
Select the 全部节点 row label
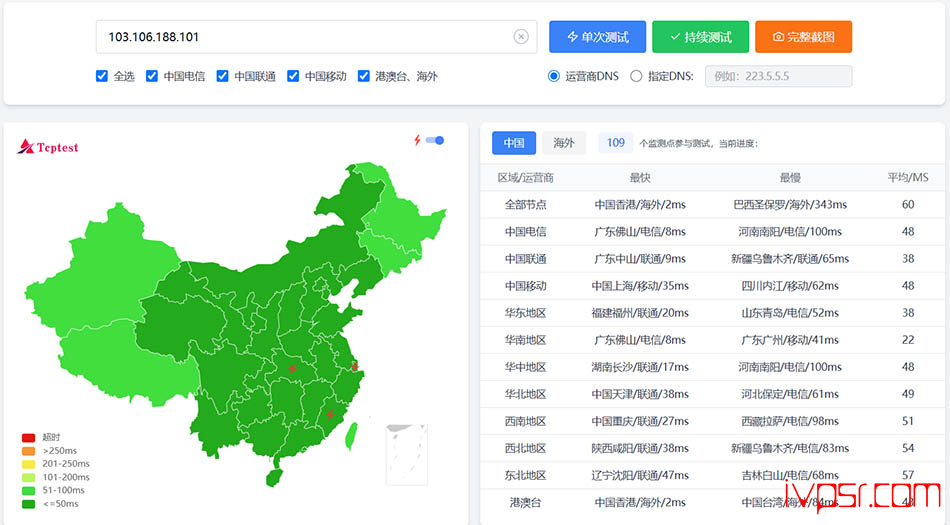[x=525, y=205]
